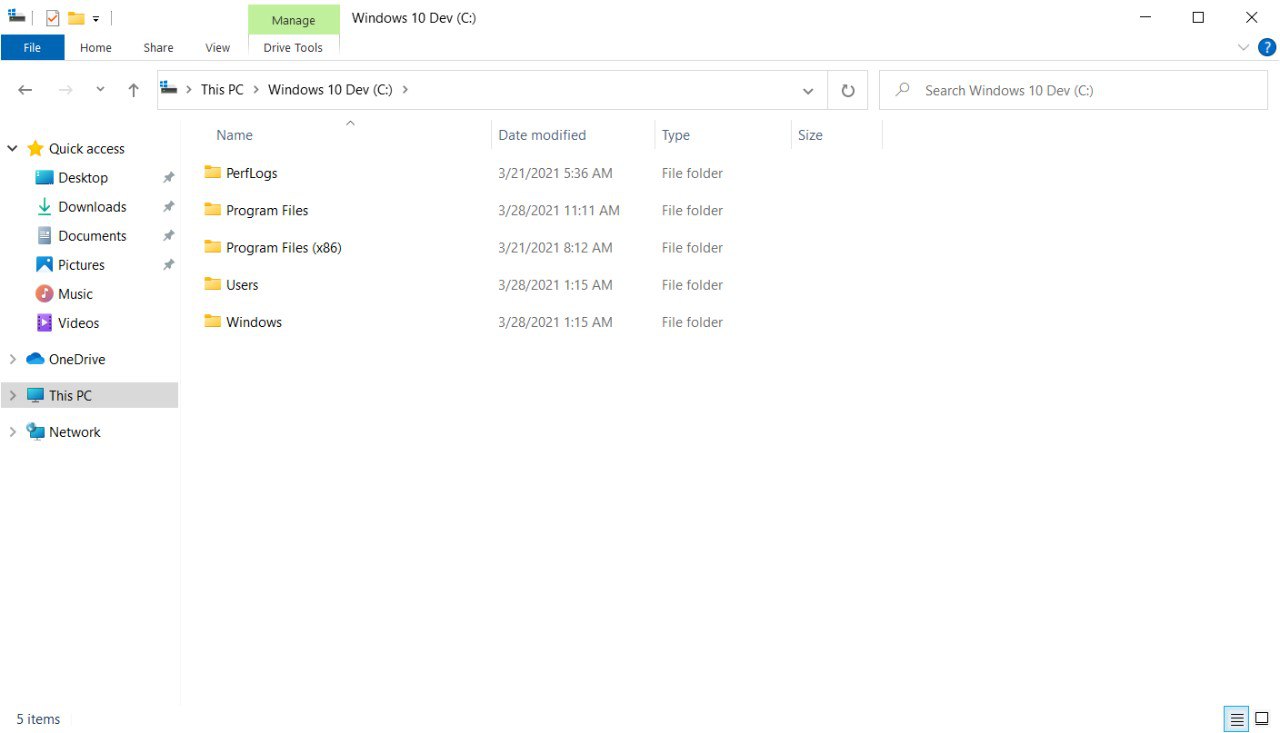
Task: Expand the ribbon with the chevron
Action: (1243, 47)
